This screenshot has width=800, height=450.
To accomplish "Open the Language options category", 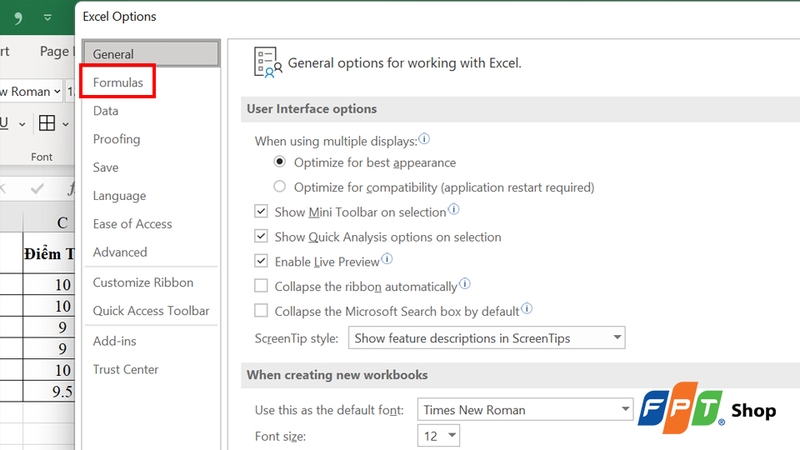I will click(x=119, y=195).
